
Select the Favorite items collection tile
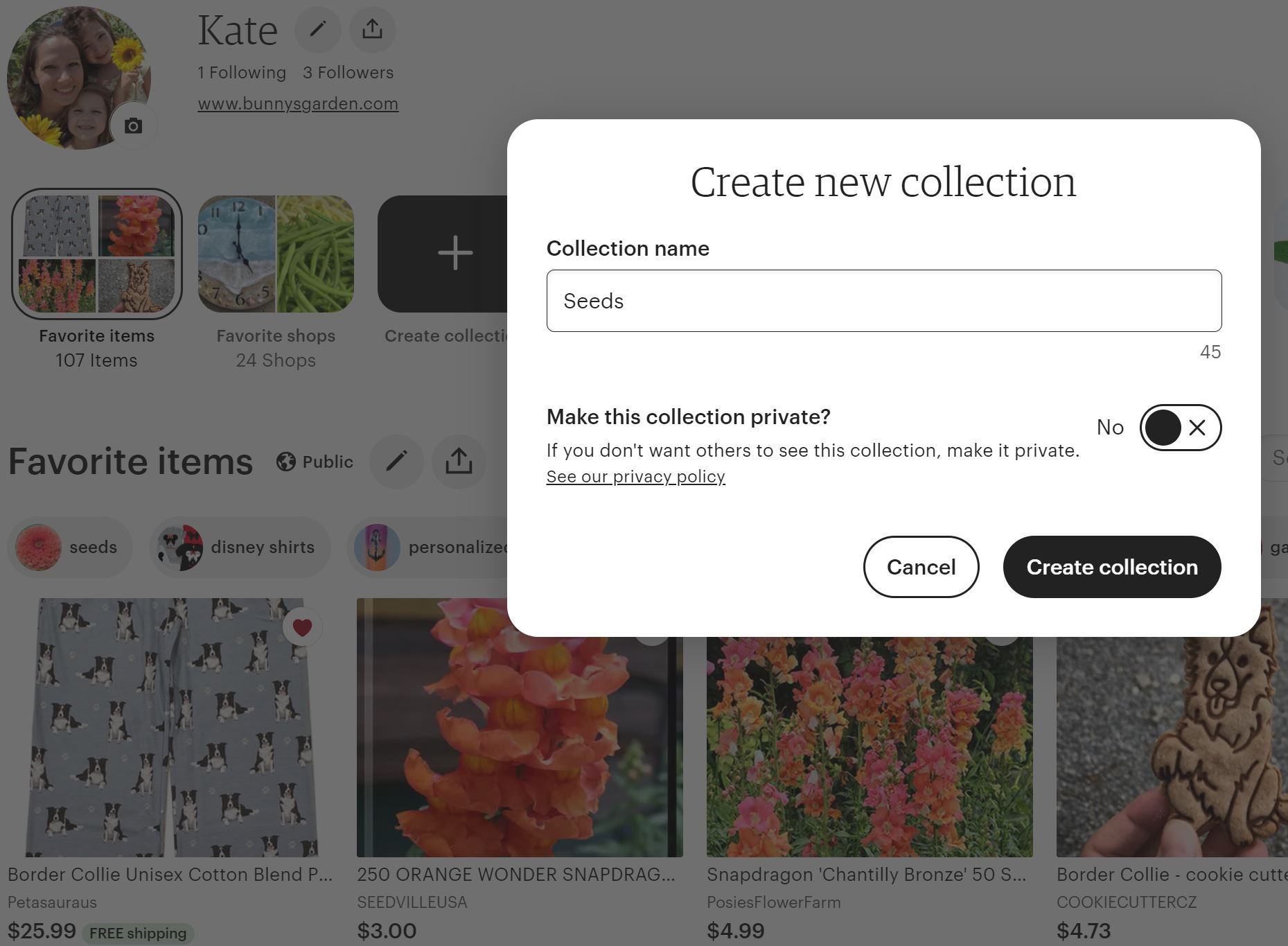(x=97, y=254)
